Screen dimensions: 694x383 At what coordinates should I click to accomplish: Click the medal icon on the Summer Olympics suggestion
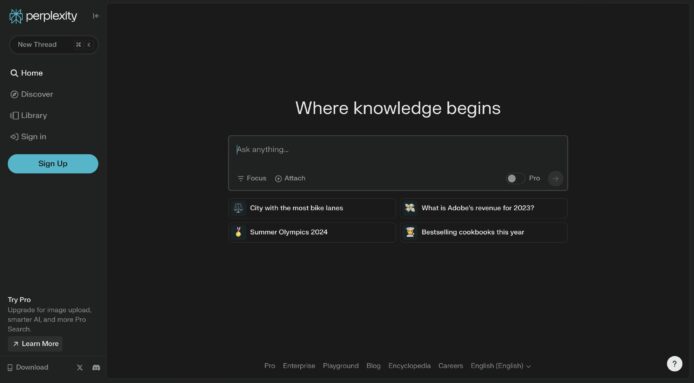click(x=238, y=232)
